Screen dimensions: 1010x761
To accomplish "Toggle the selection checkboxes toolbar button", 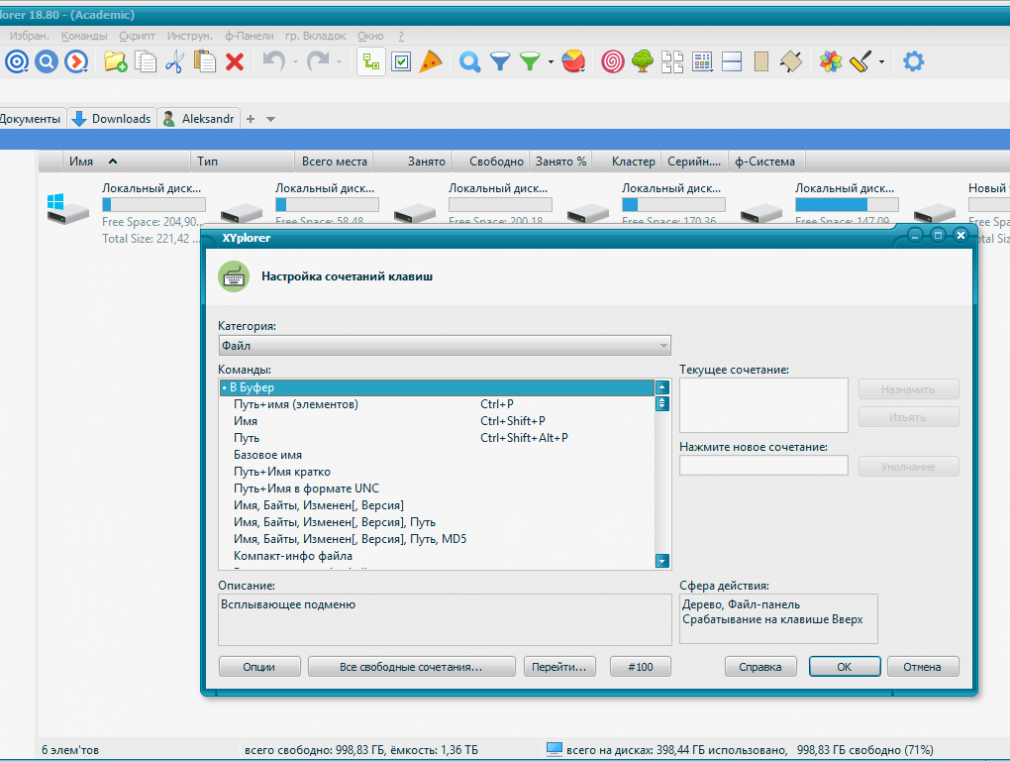I will [x=401, y=62].
